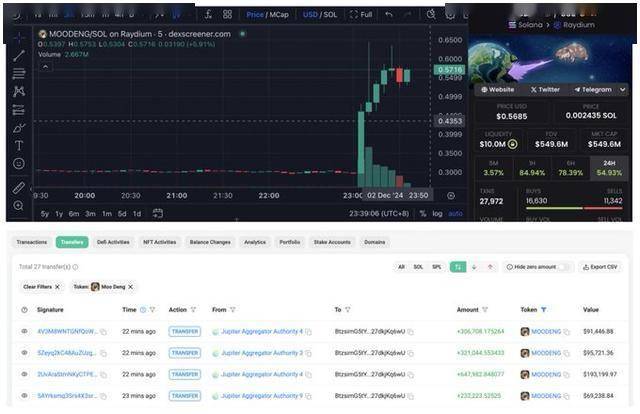The height and width of the screenshot is (414, 640).
Task: Open the token Telegram link
Action: (593, 89)
